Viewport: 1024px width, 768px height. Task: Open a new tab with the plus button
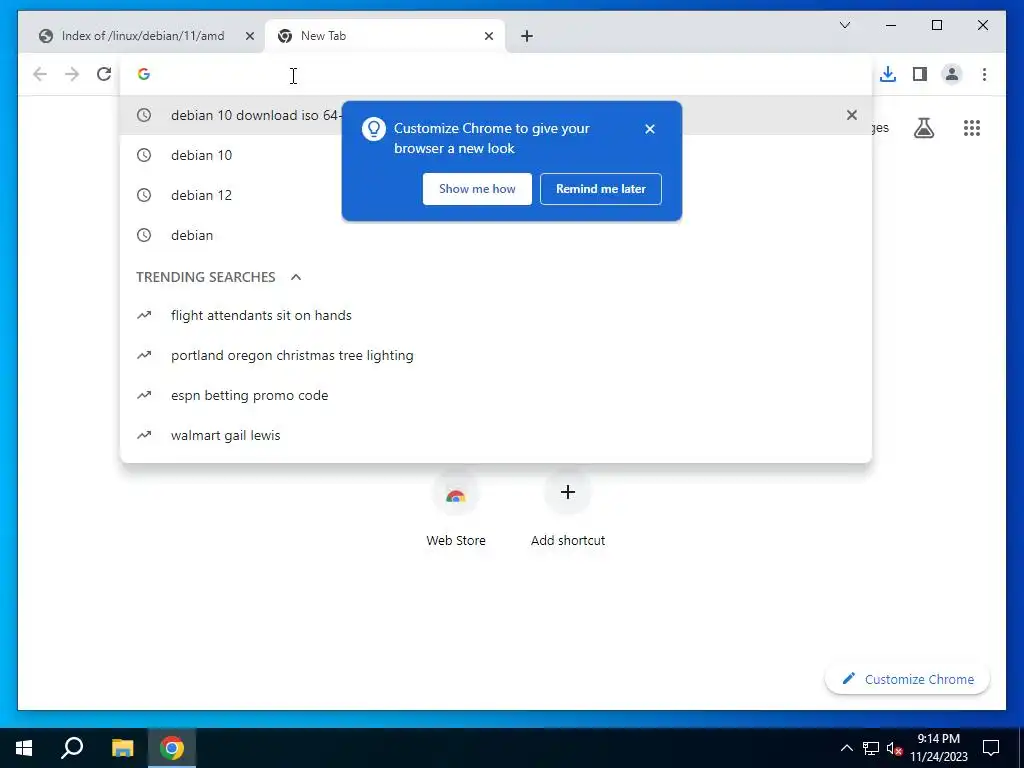(527, 36)
